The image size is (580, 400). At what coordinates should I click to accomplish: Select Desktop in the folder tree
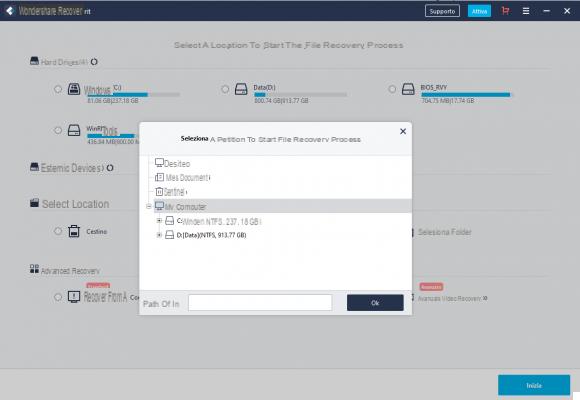tap(172, 163)
